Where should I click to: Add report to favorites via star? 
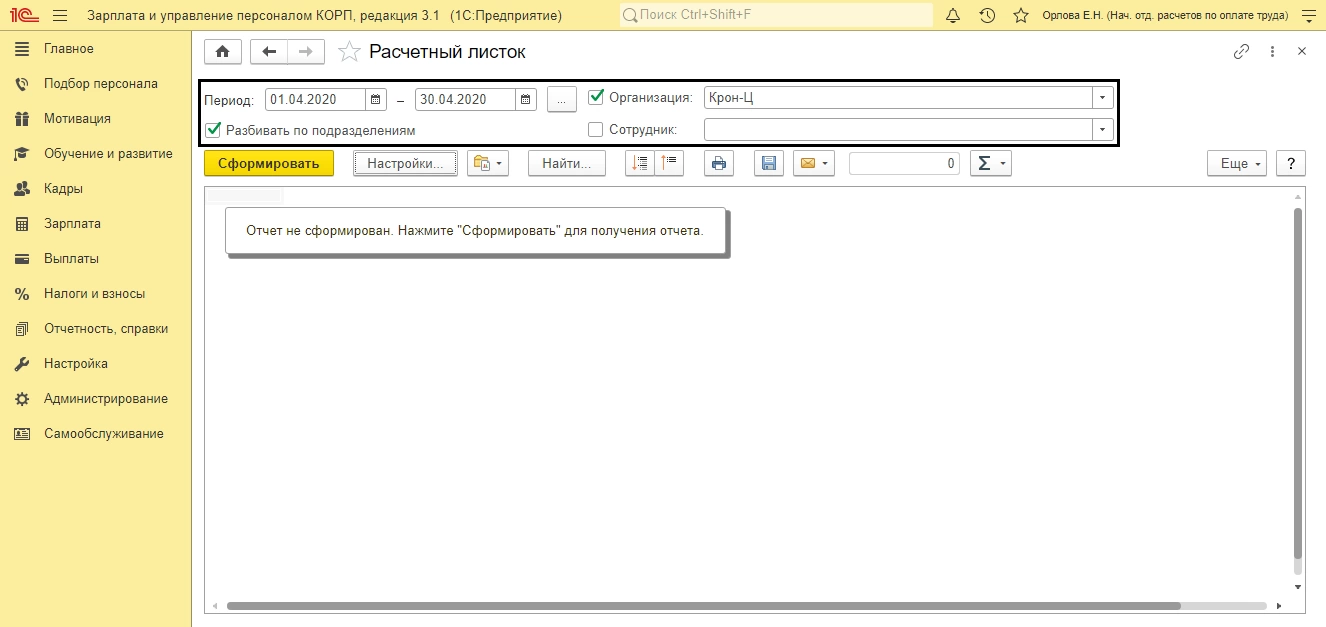pyautogui.click(x=349, y=52)
